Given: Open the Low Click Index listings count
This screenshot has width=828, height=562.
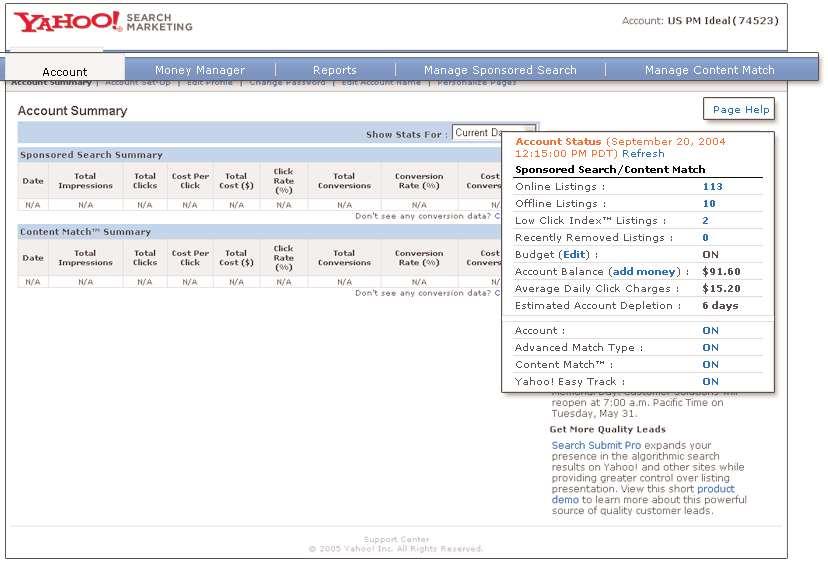Looking at the screenshot, I should point(705,221).
